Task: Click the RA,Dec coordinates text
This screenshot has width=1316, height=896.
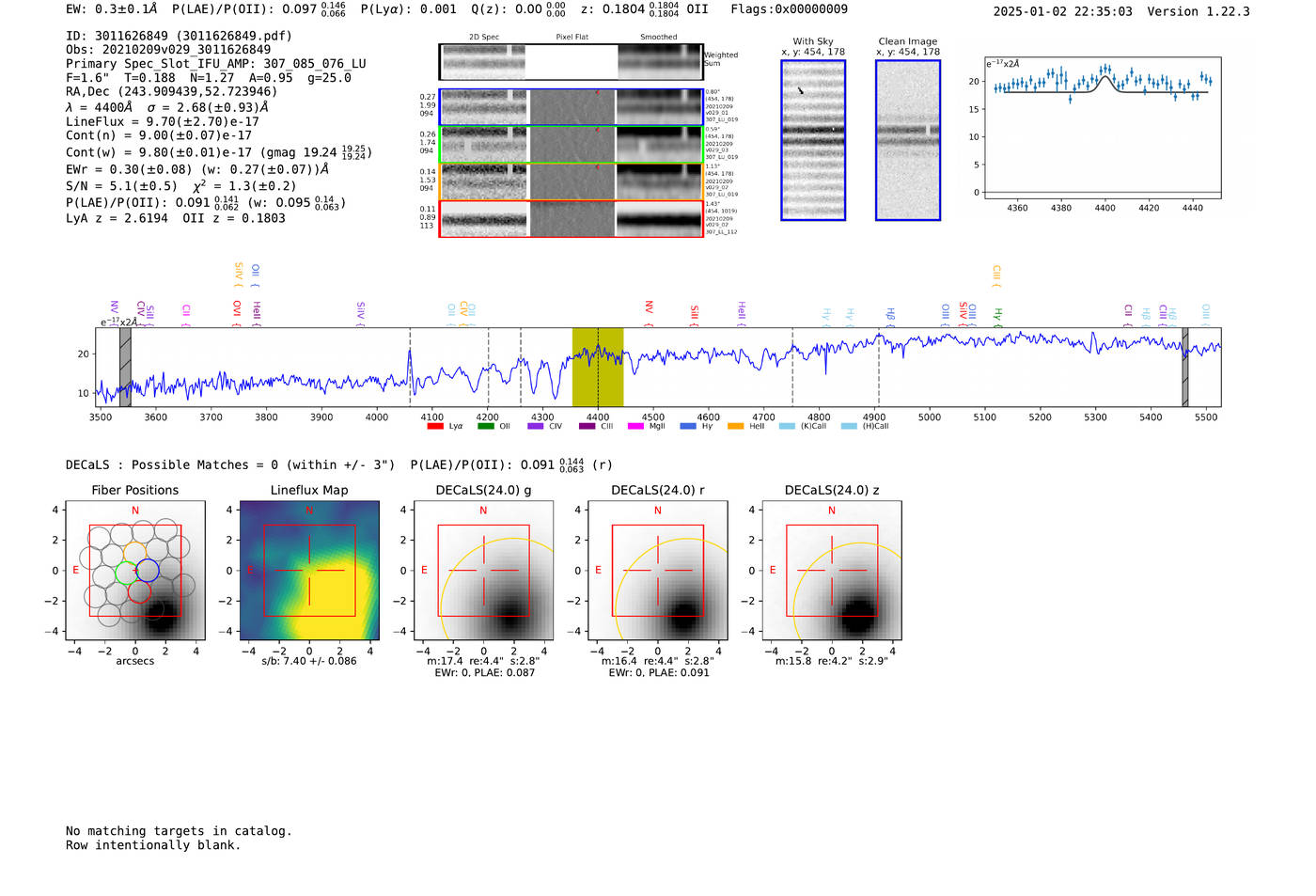Action: click(x=172, y=92)
